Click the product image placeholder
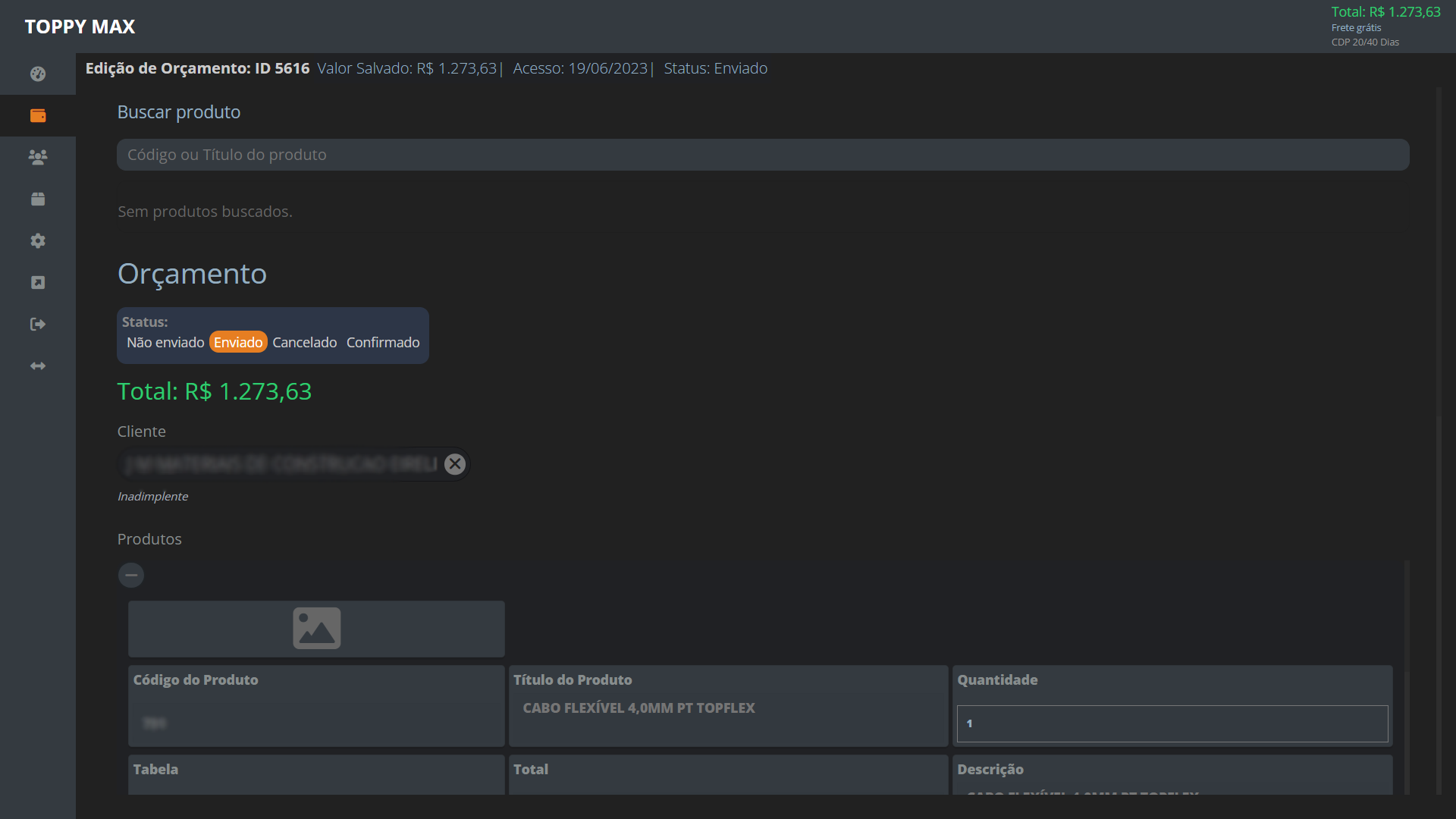 coord(316,629)
